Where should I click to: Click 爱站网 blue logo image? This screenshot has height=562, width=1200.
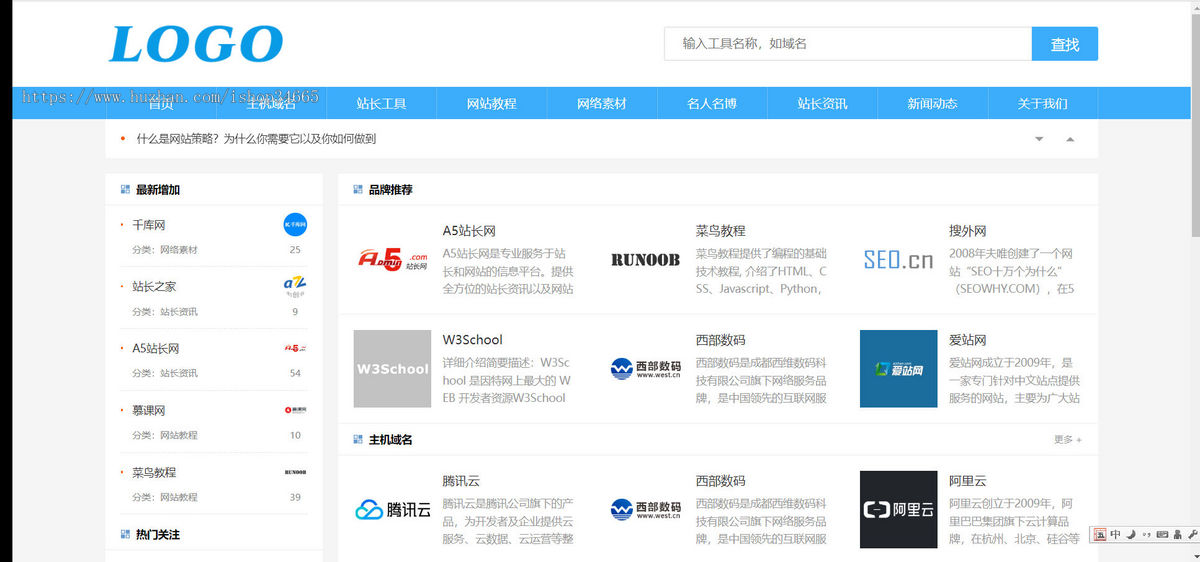pyautogui.click(x=898, y=369)
